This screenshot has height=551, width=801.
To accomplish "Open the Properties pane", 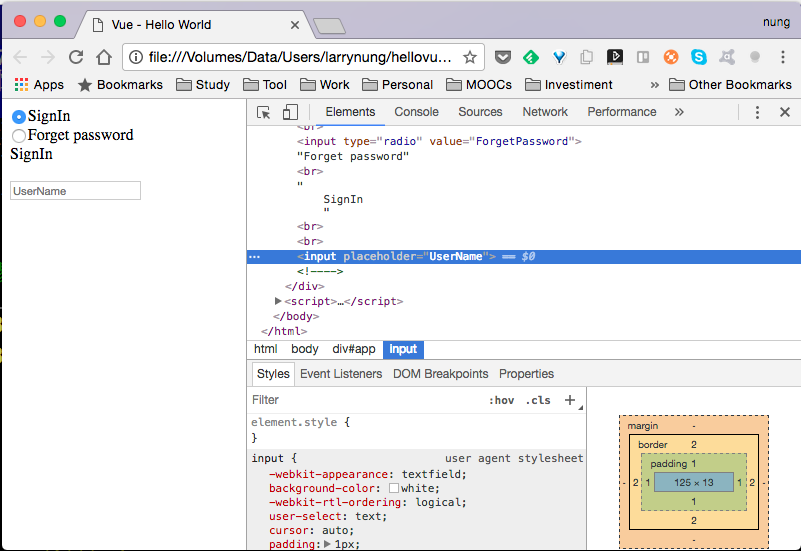I will 526,374.
